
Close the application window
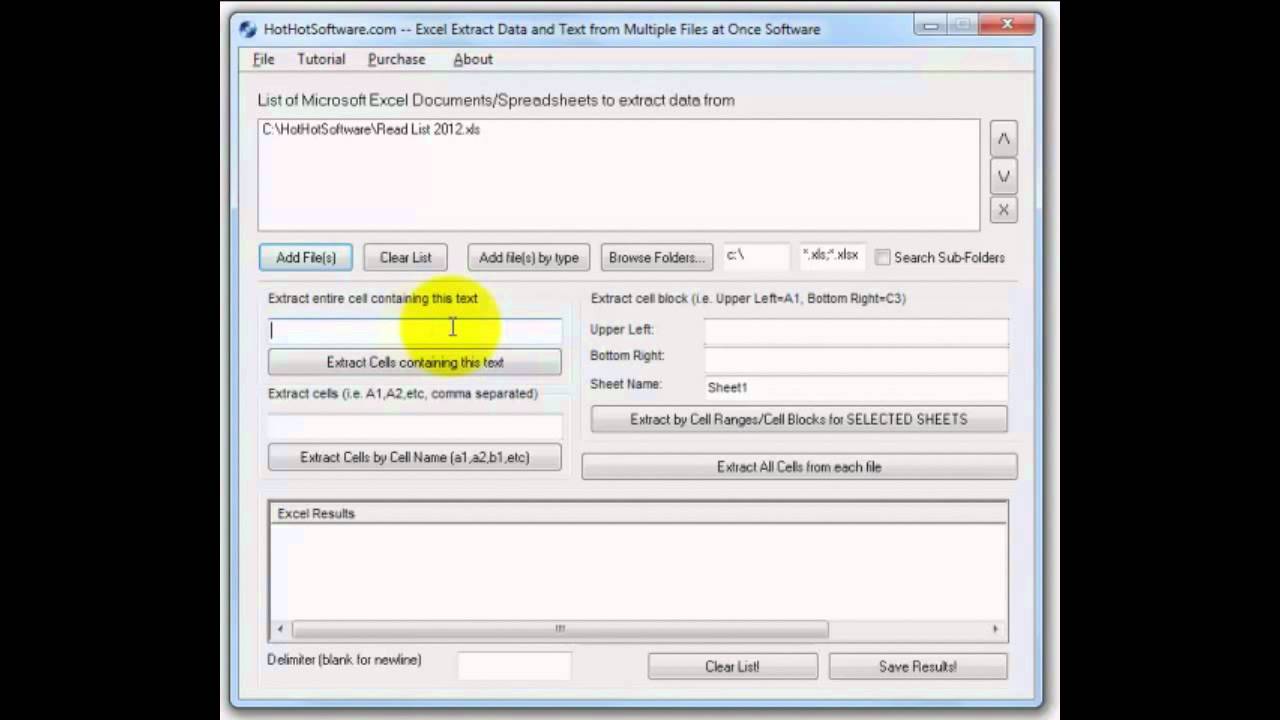coord(1007,25)
